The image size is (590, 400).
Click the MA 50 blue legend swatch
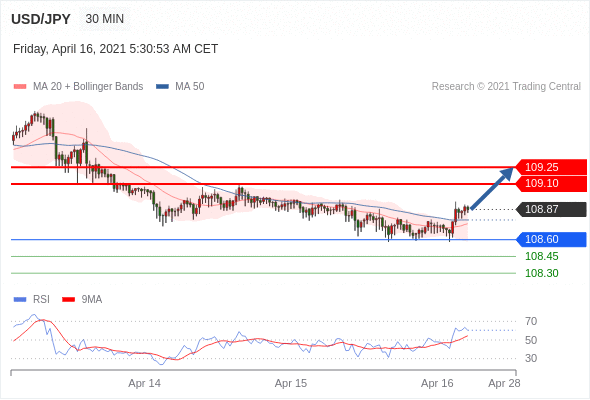162,87
